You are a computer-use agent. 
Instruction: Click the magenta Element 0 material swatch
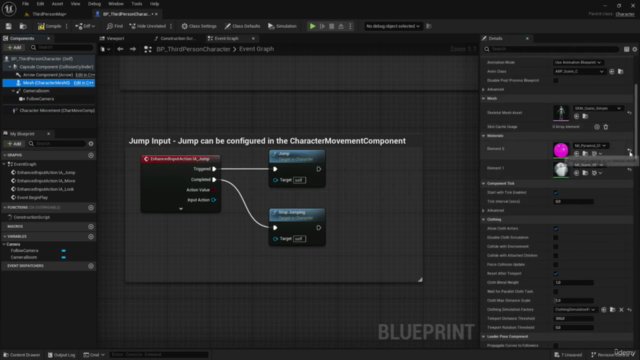tap(561, 150)
